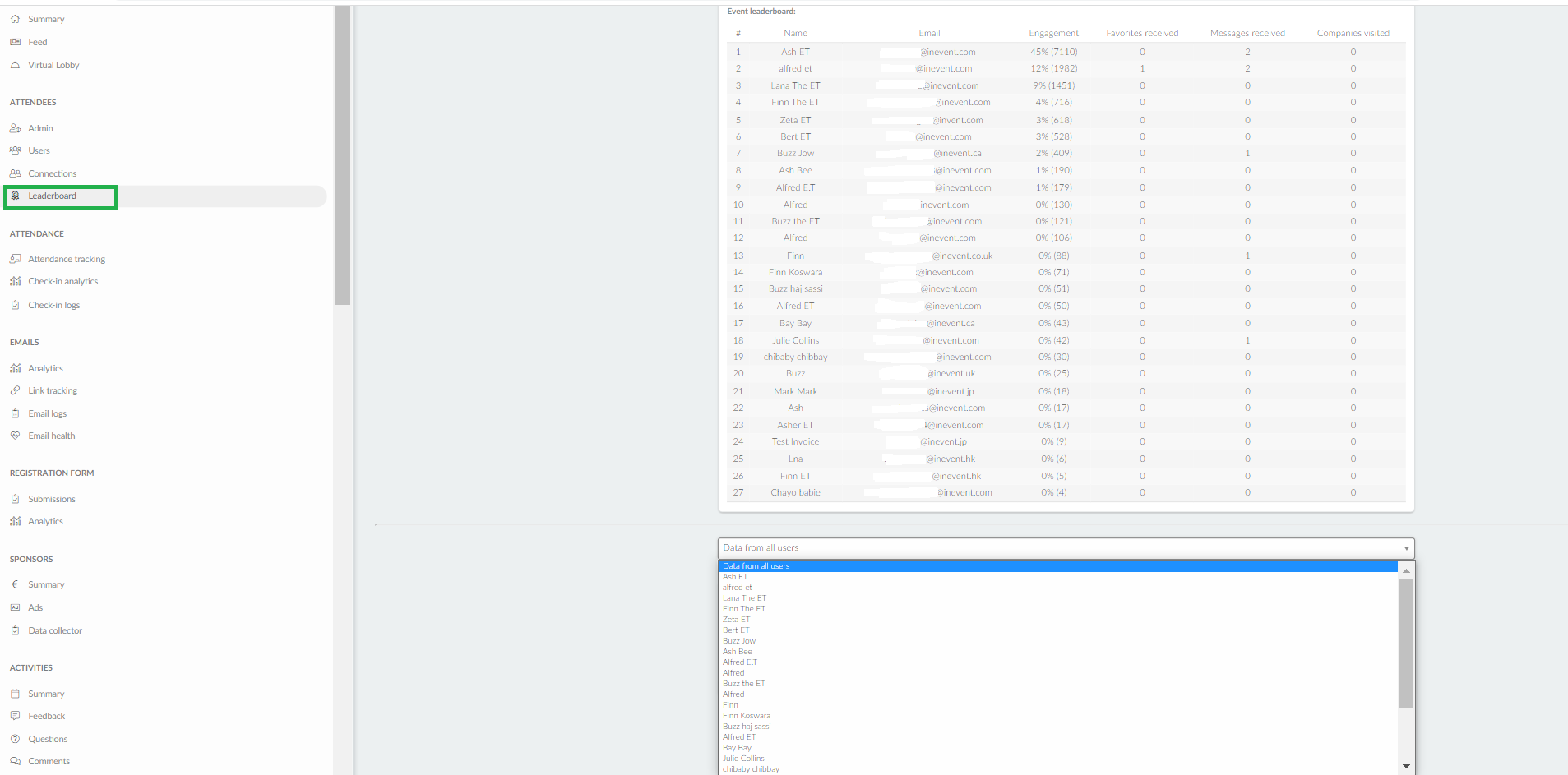Screen dimensions: 1568x775
Task: Select 'Zeta ET' in dropdown list
Action: (1058, 620)
